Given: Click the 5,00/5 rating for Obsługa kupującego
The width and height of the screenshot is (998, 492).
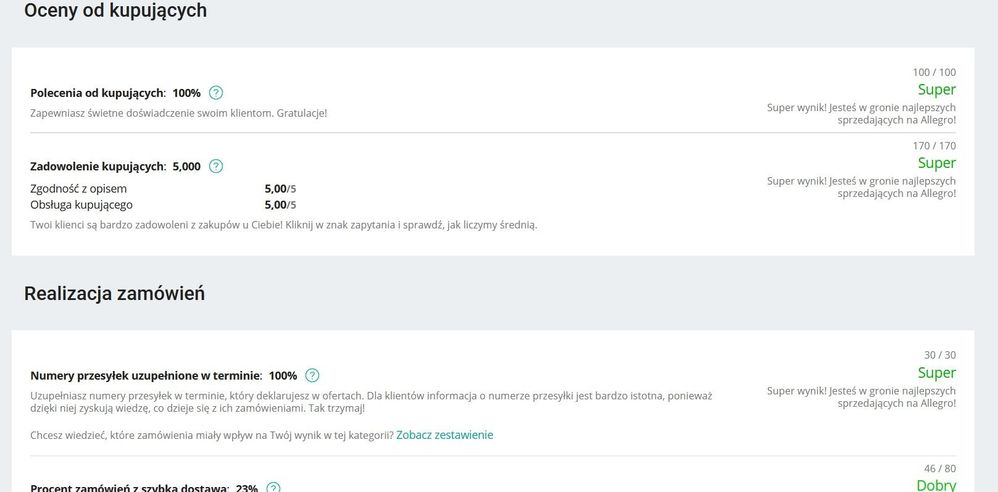Looking at the screenshot, I should 280,205.
